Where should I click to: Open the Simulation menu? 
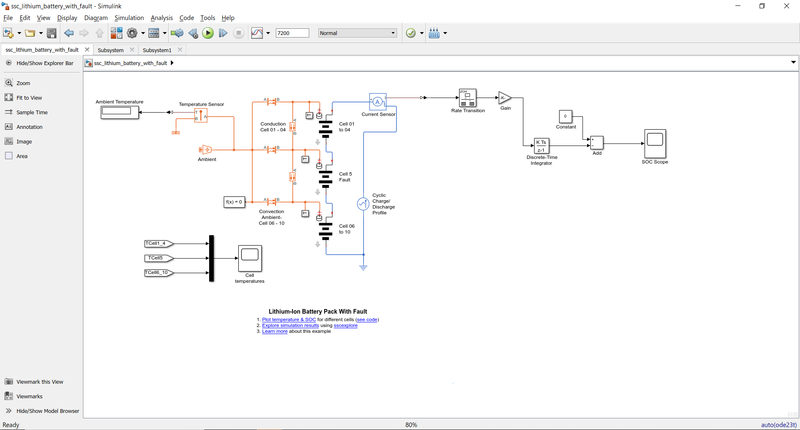pyautogui.click(x=129, y=18)
